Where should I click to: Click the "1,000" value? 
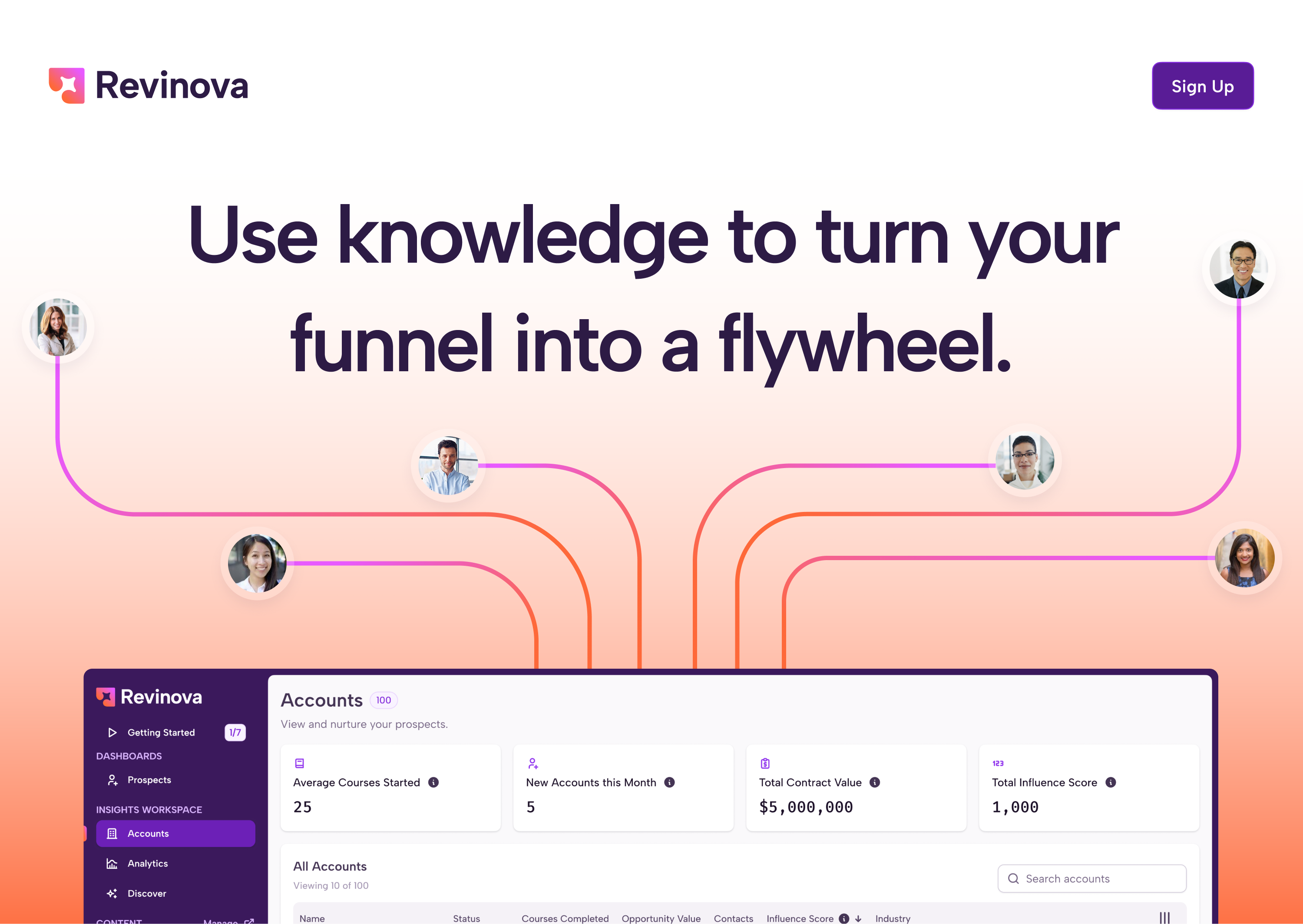point(1015,807)
